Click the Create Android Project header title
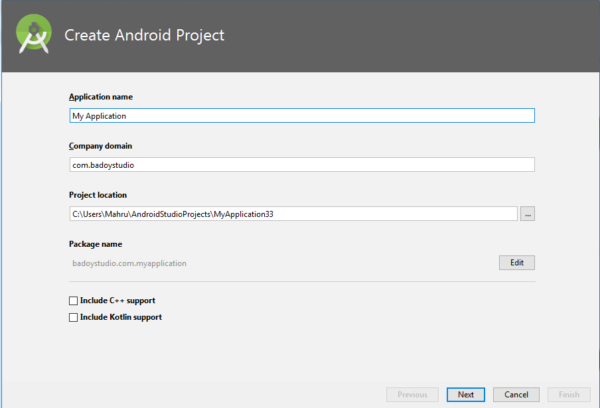This screenshot has height=408, width=600. [144, 36]
